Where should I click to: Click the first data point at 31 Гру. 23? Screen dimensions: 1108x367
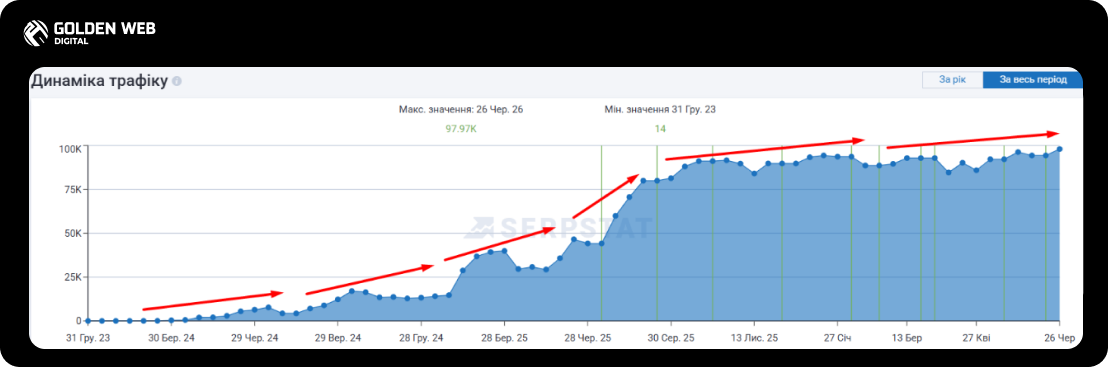(x=88, y=321)
